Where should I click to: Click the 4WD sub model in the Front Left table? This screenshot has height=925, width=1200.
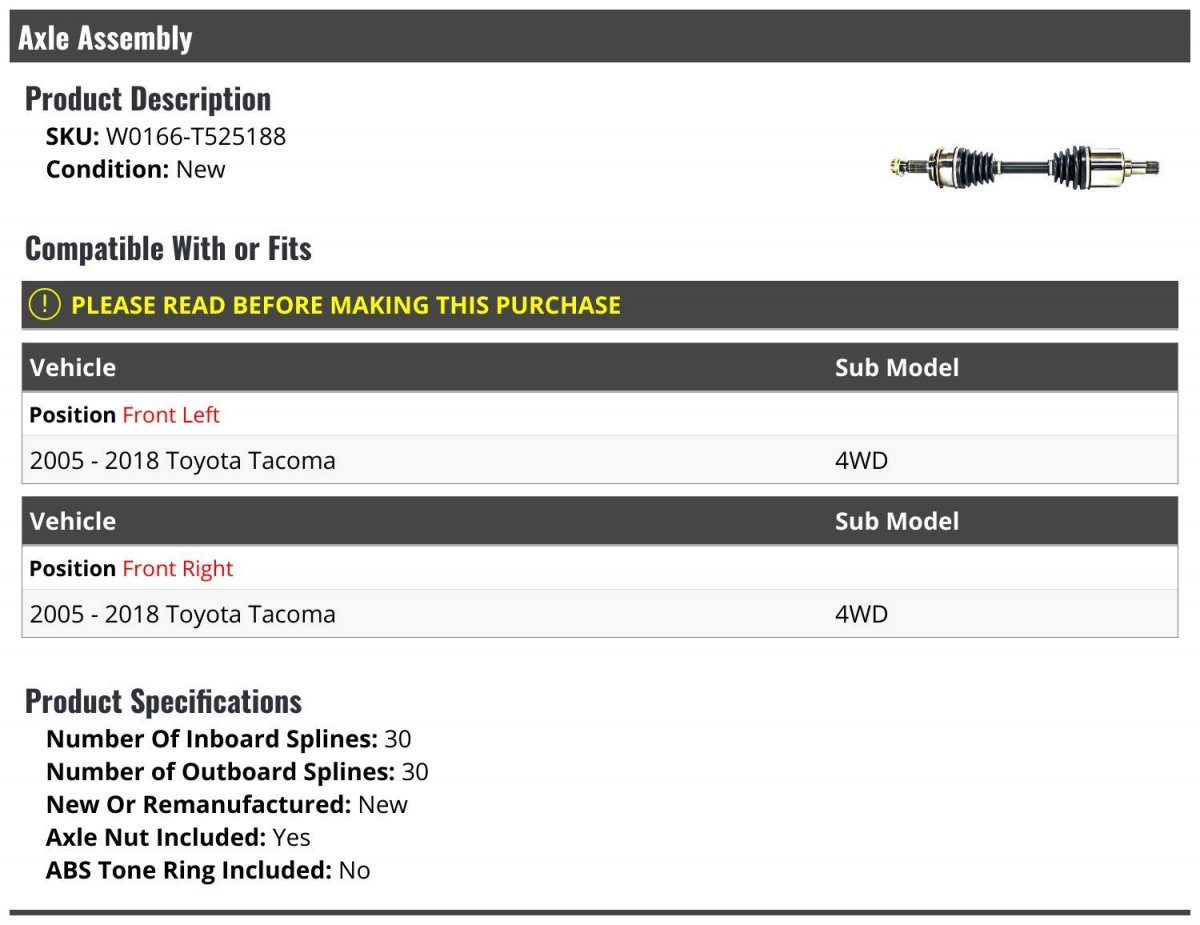click(x=861, y=461)
